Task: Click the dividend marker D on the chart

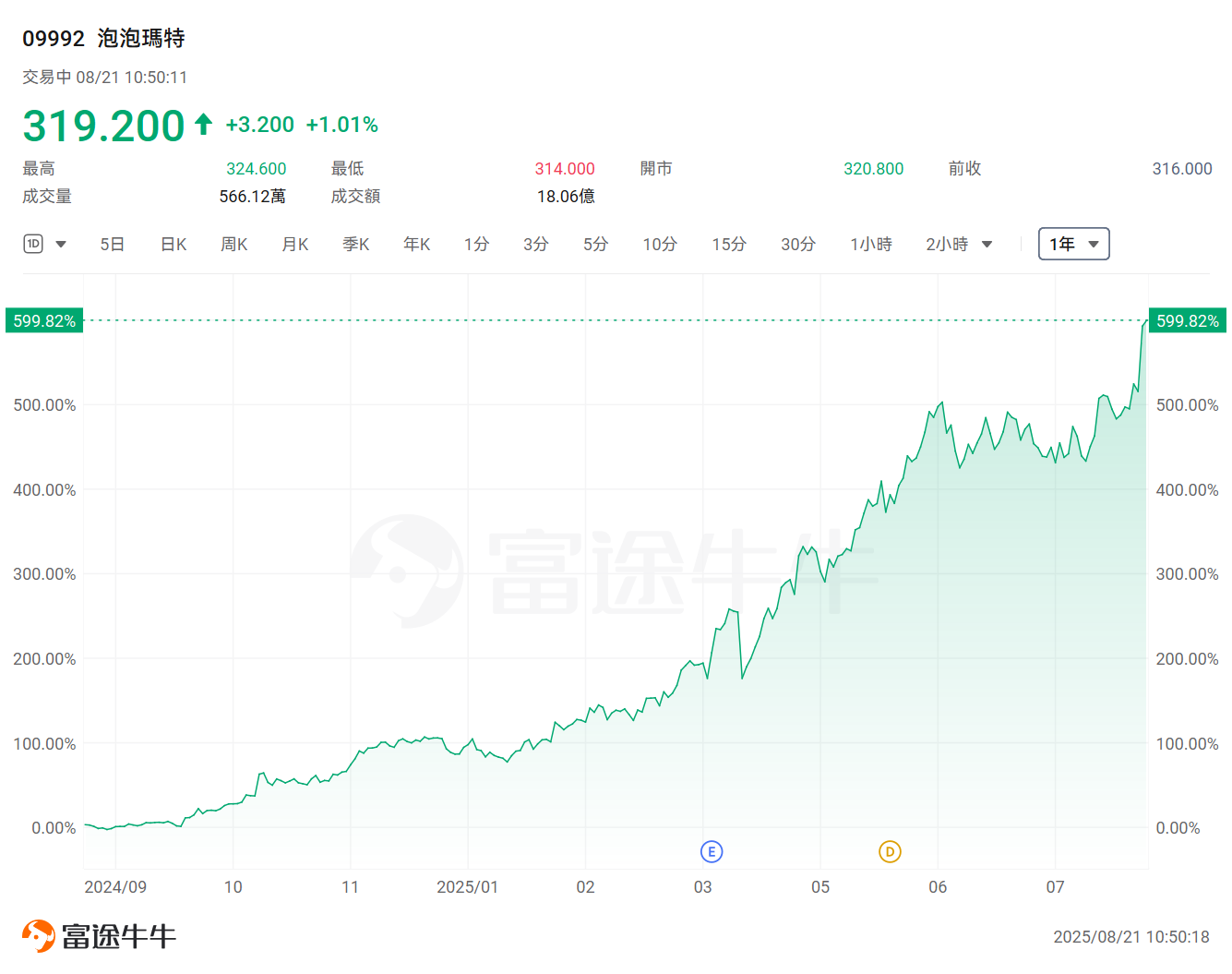Action: coord(890,851)
